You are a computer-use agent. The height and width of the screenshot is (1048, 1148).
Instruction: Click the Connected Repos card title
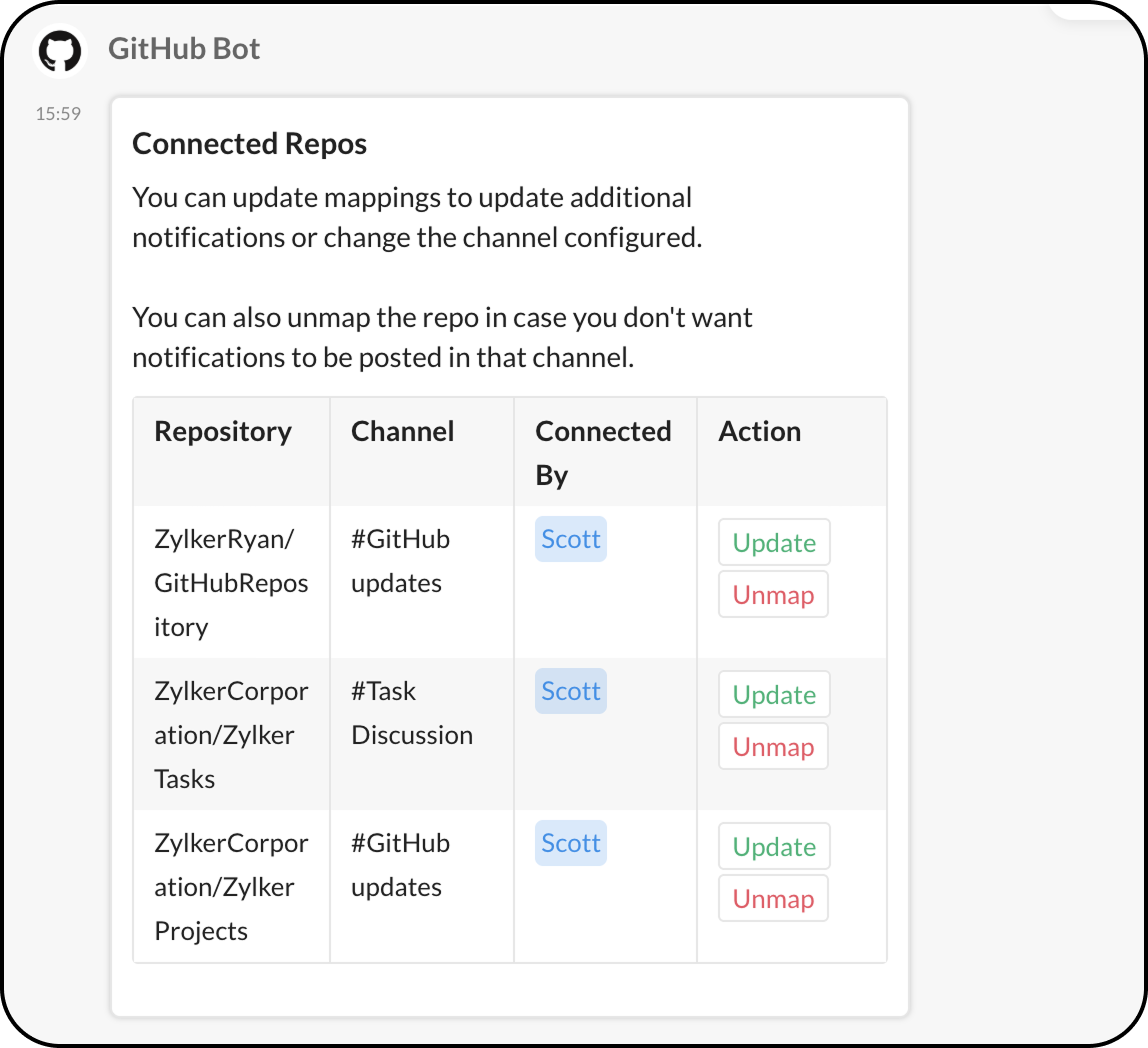click(x=250, y=144)
